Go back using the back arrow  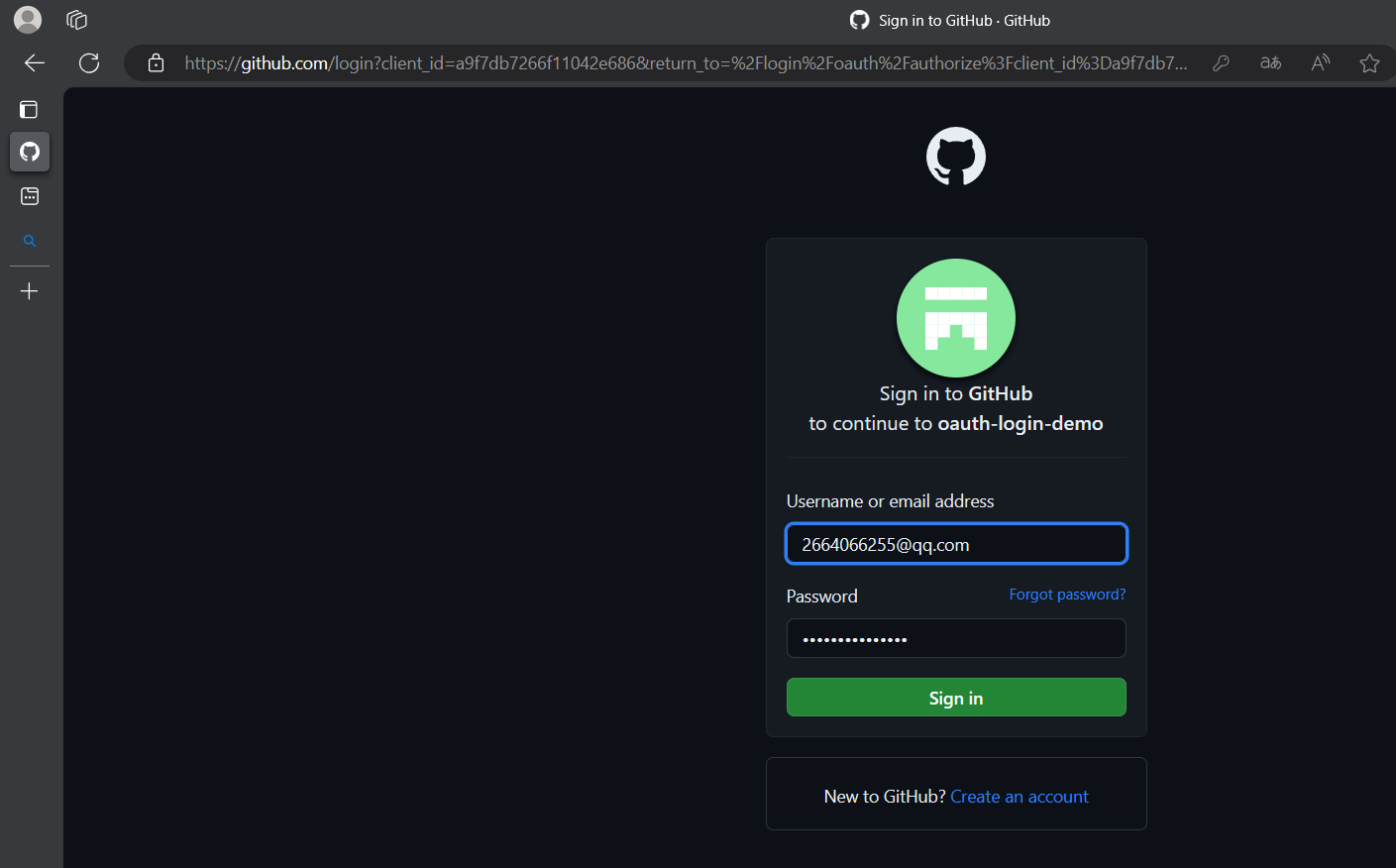coord(35,63)
